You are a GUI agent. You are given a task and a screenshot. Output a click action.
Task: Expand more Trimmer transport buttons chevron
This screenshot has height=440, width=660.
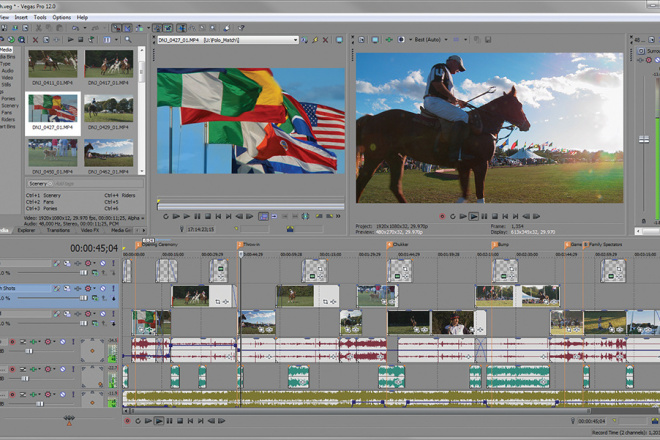[338, 216]
